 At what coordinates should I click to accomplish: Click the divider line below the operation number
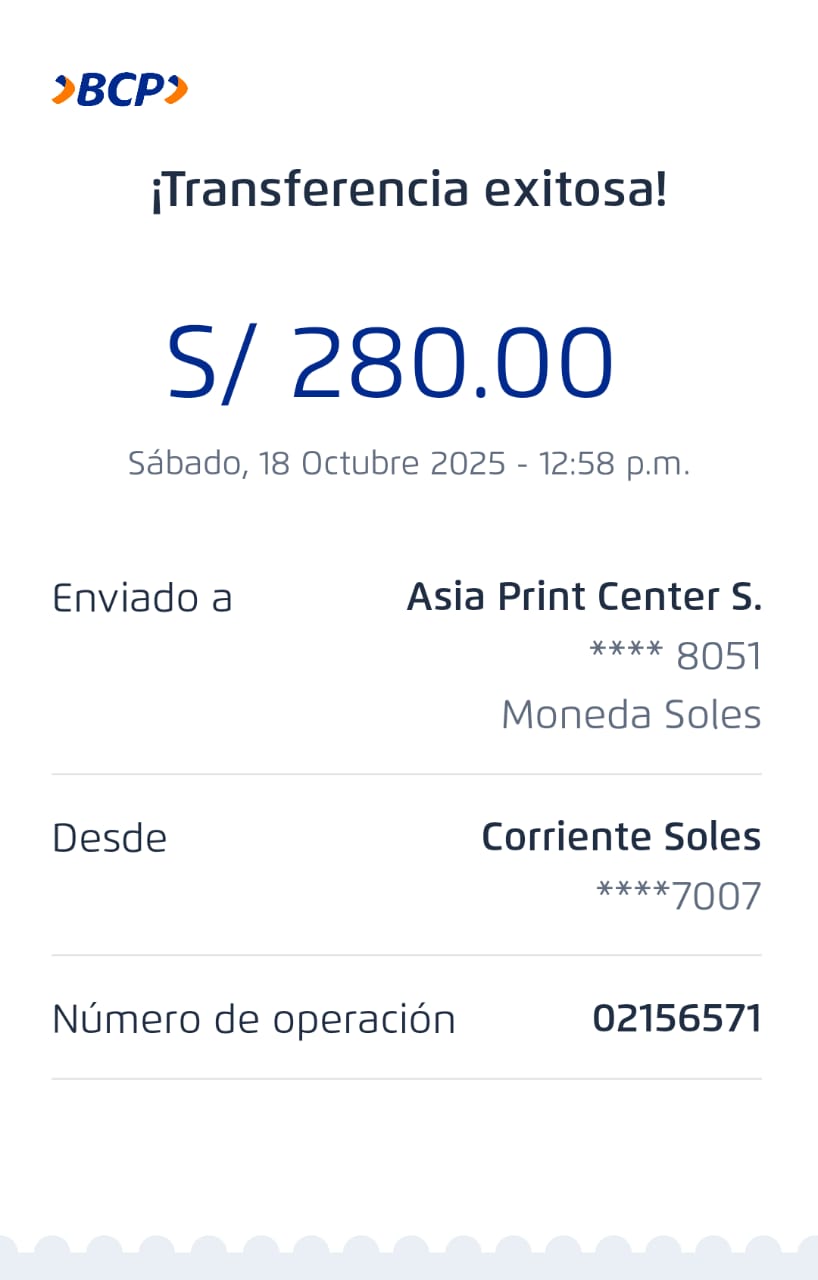(x=406, y=1079)
